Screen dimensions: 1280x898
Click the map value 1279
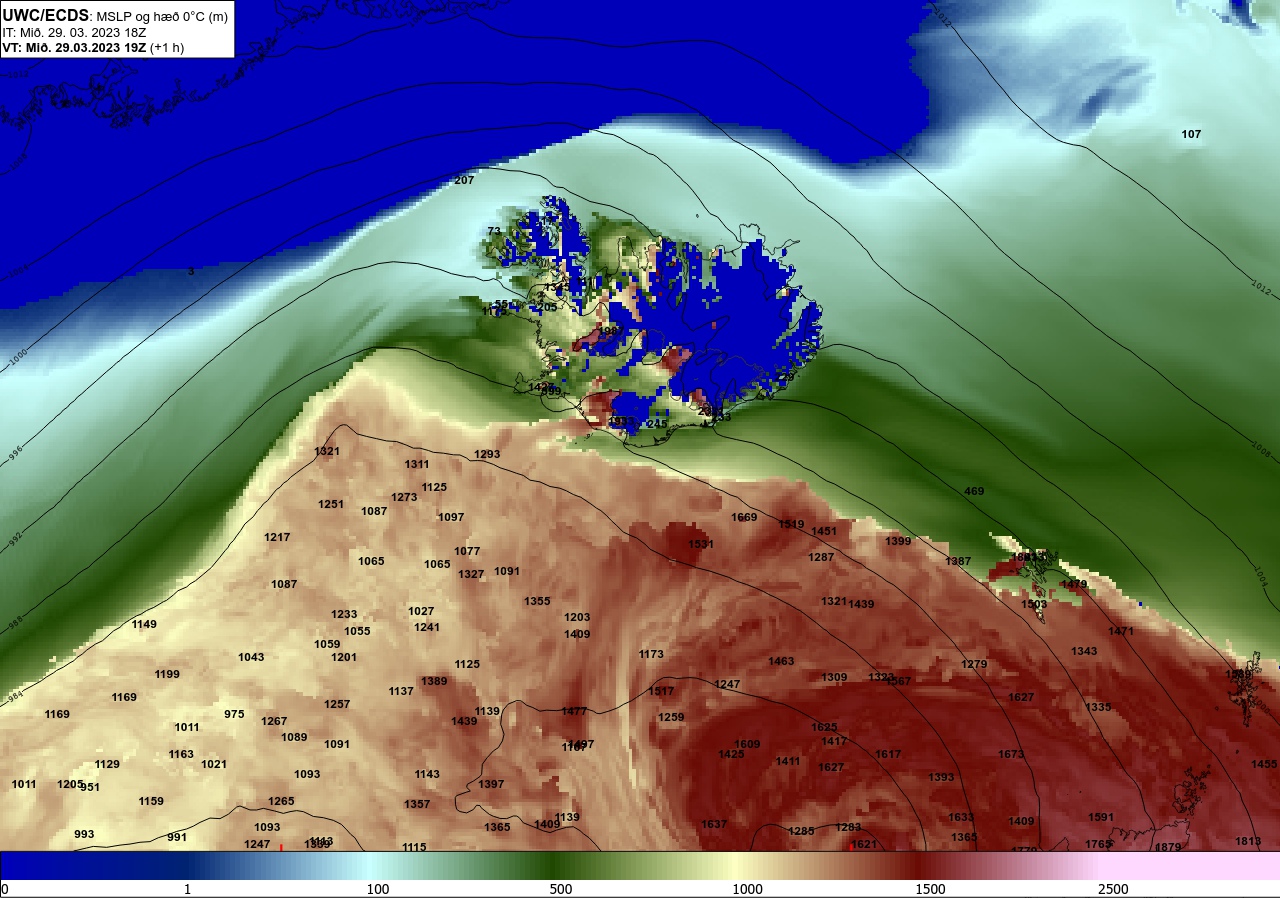tap(974, 664)
